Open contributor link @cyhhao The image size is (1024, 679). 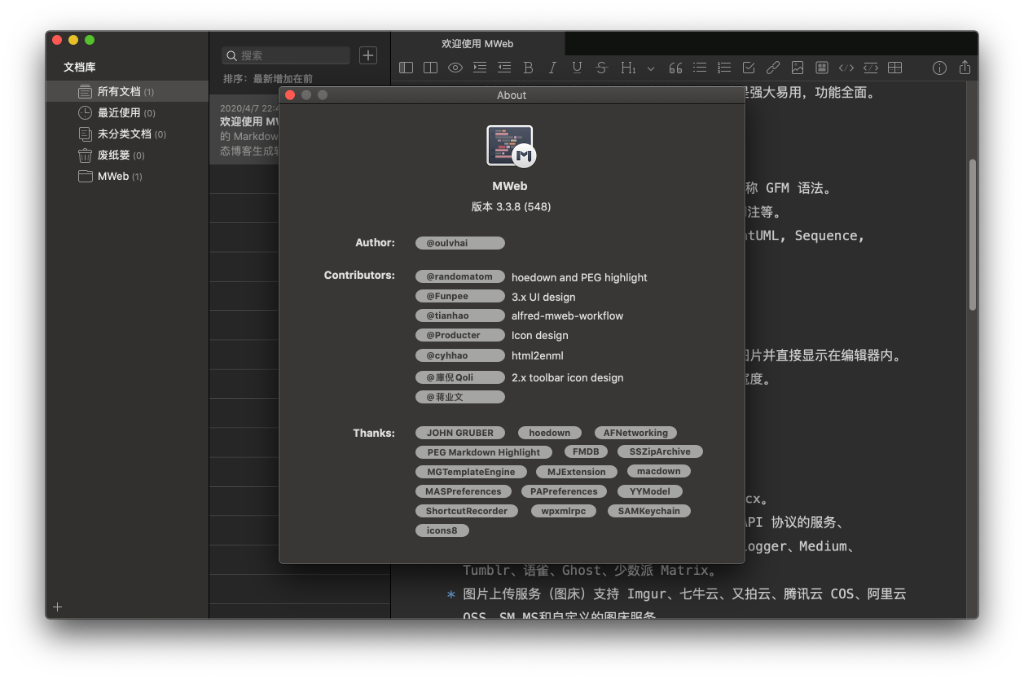(460, 356)
